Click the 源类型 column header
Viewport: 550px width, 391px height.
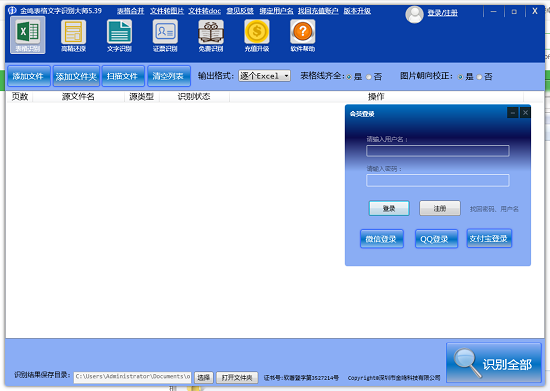coord(142,96)
